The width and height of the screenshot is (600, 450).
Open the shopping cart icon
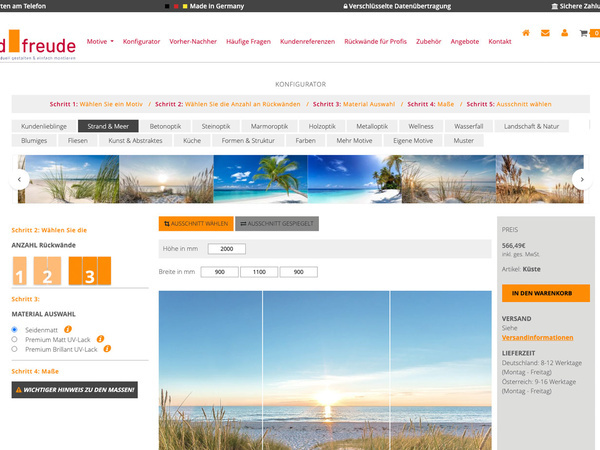coord(584,33)
